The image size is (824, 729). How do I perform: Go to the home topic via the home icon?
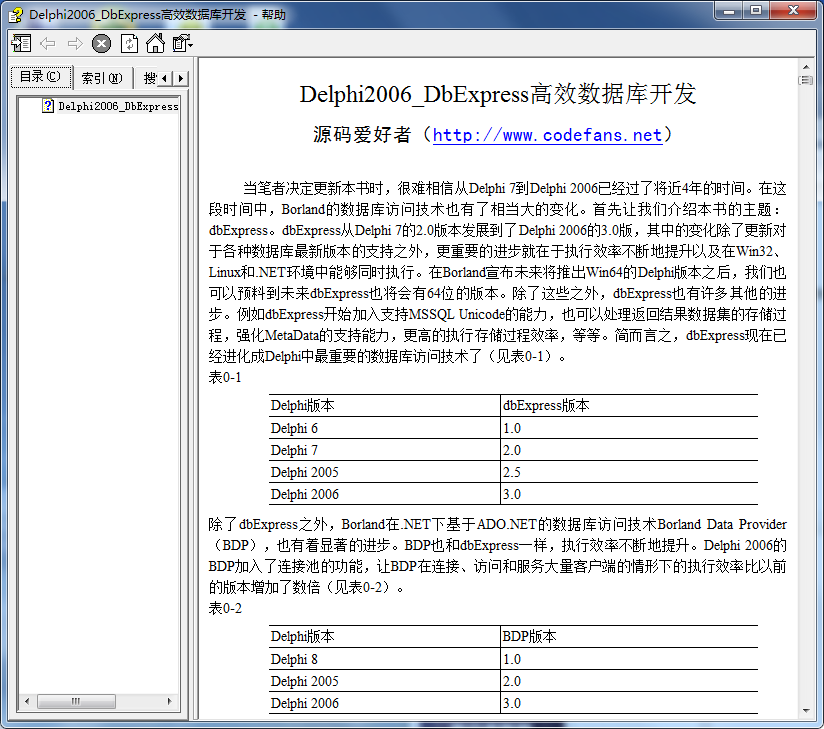[155, 43]
